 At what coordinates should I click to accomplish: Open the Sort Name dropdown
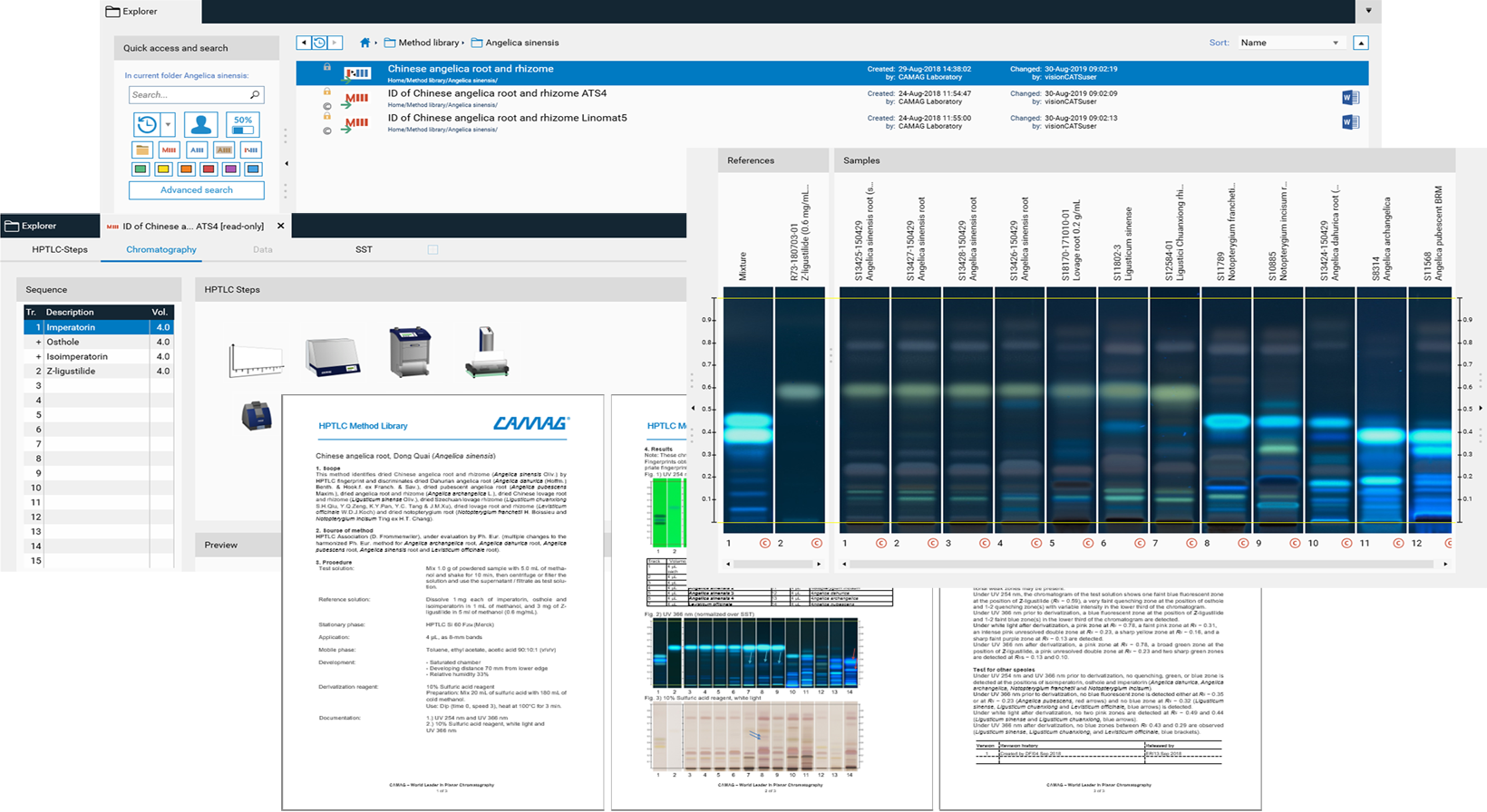1291,43
